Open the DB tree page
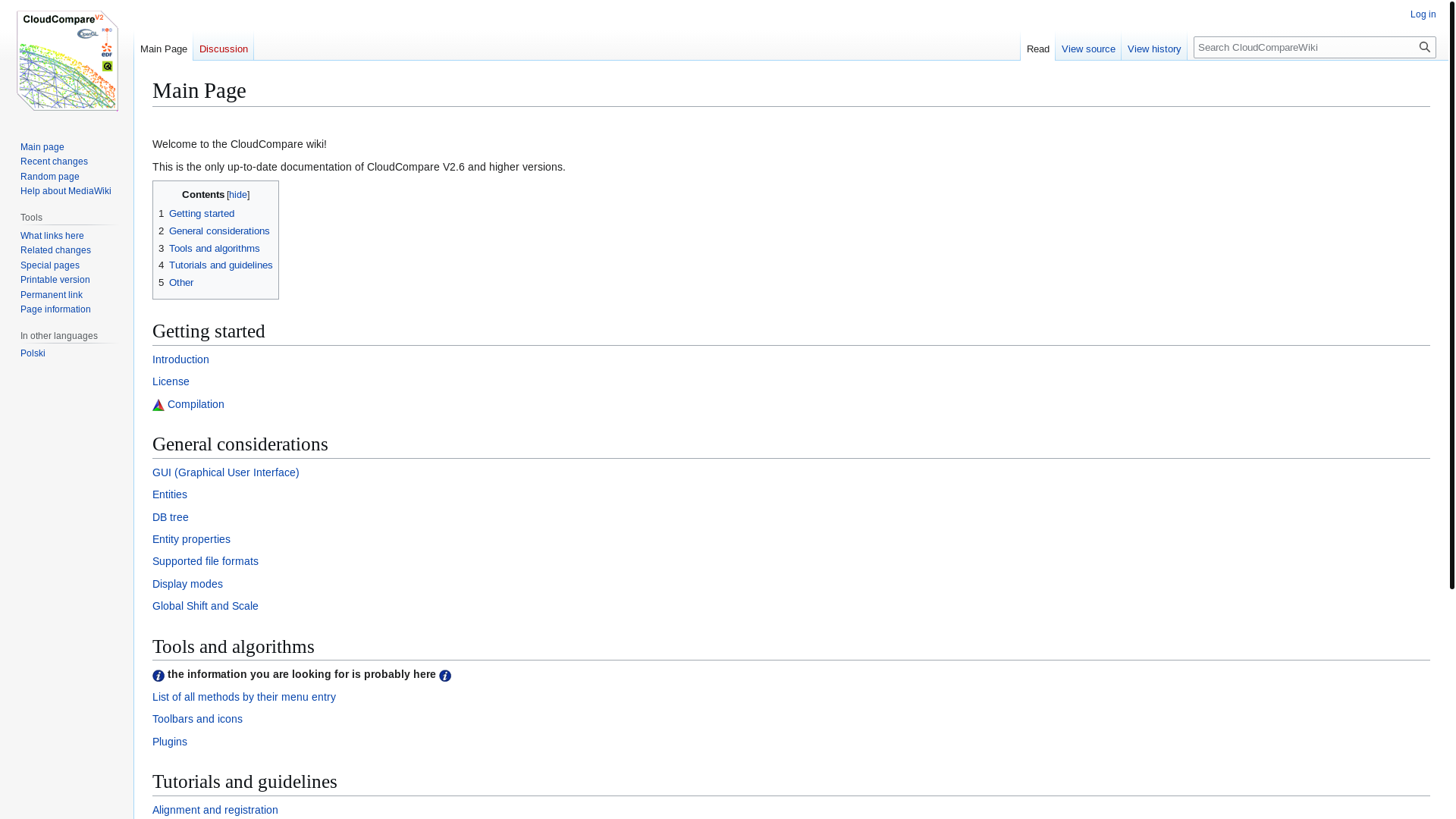The height and width of the screenshot is (819, 1456). tap(171, 517)
